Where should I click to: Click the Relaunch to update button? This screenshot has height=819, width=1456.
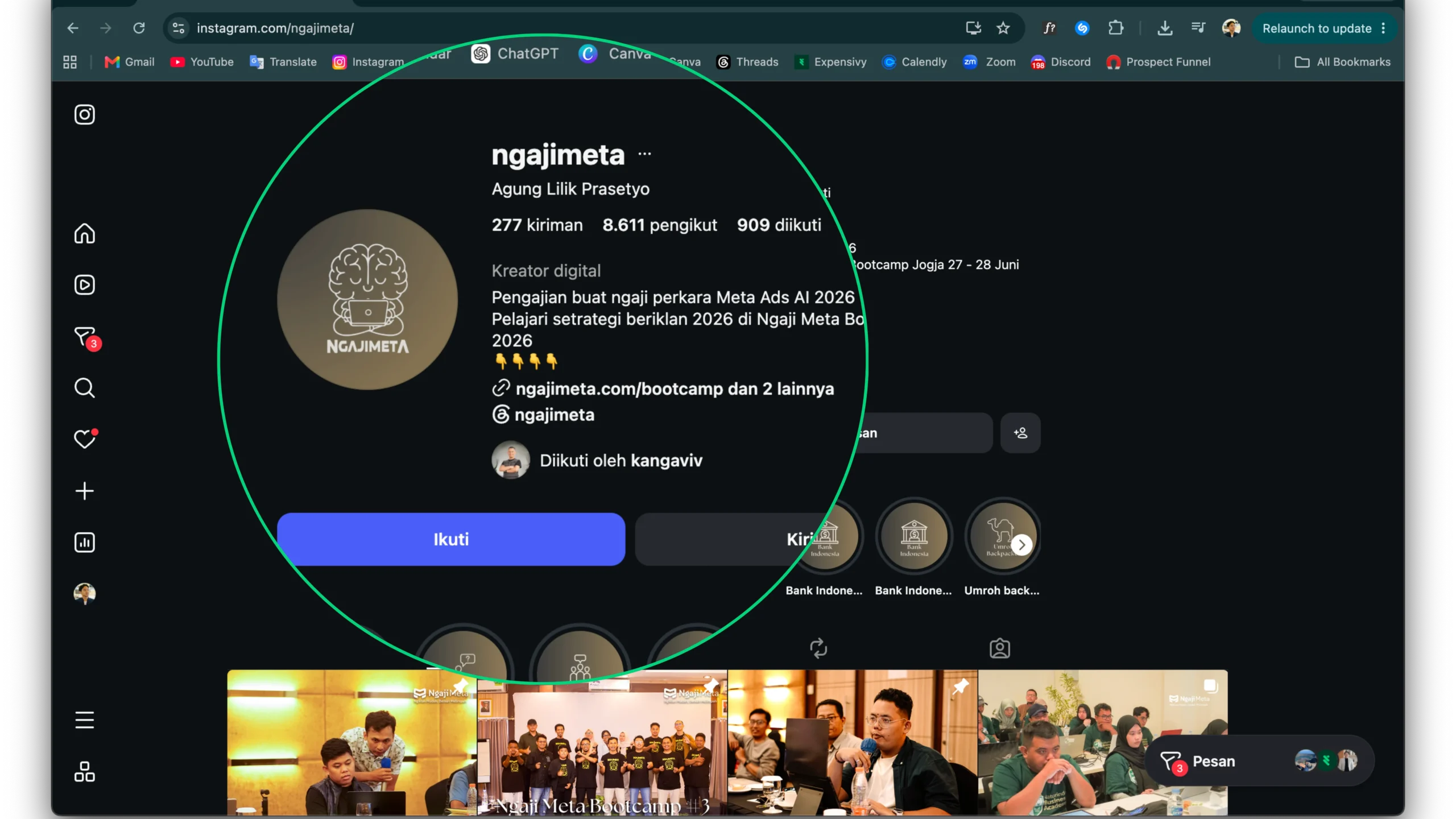click(x=1317, y=28)
